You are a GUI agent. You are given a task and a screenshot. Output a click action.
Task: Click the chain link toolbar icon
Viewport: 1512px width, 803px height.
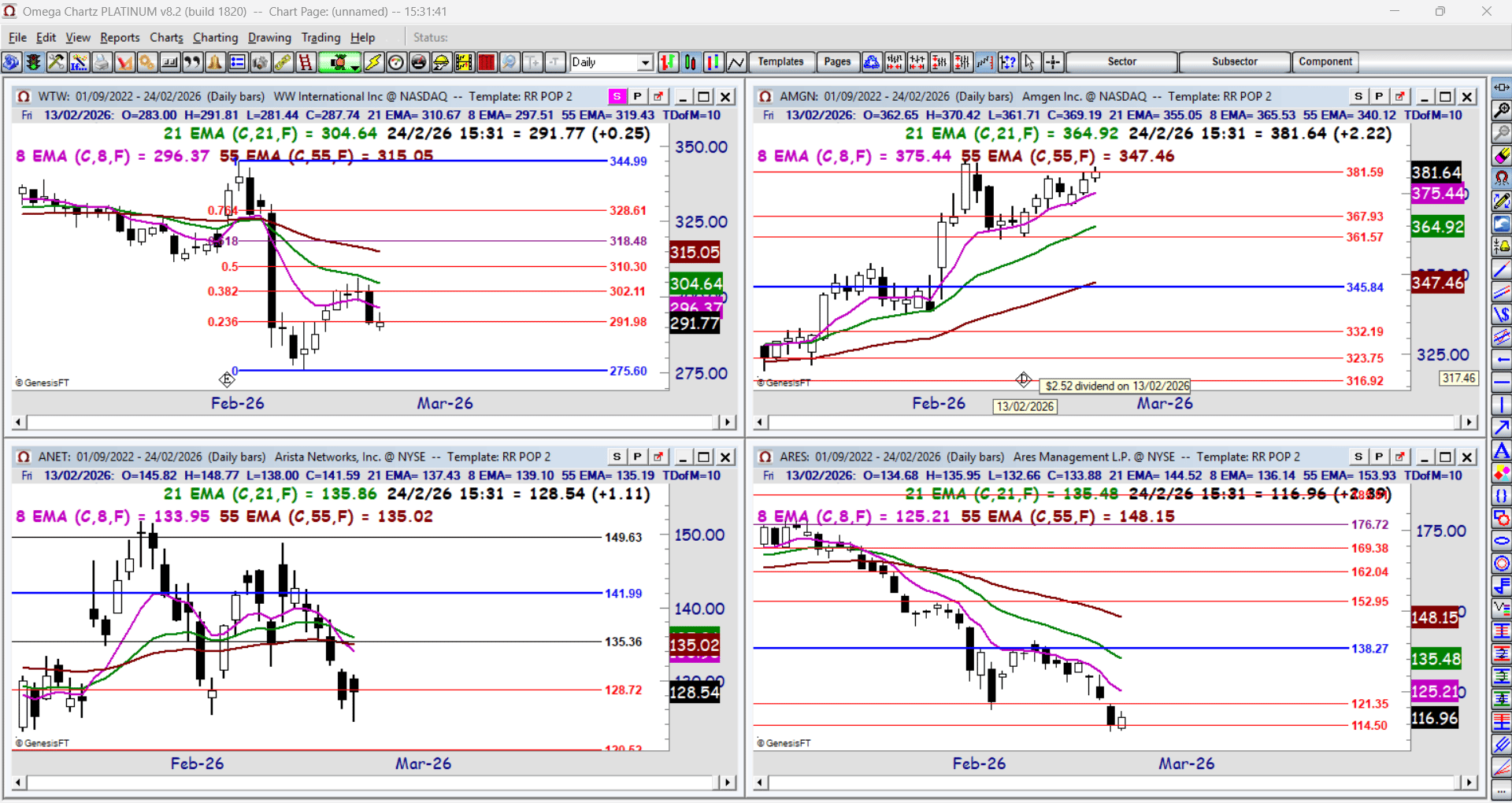click(283, 62)
